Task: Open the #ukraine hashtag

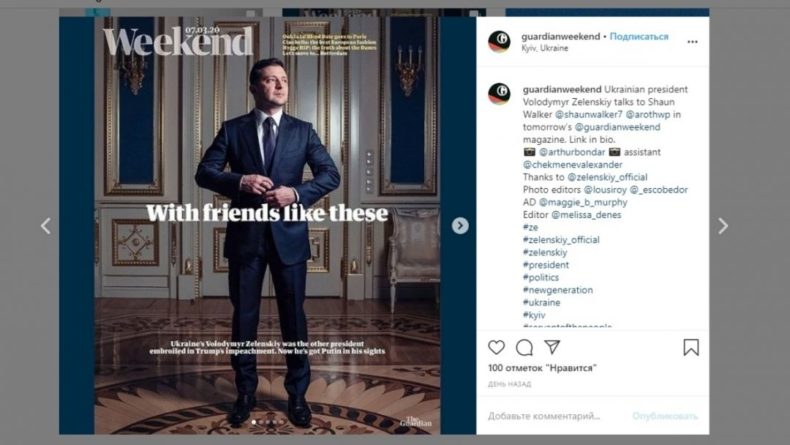Action: pos(542,303)
